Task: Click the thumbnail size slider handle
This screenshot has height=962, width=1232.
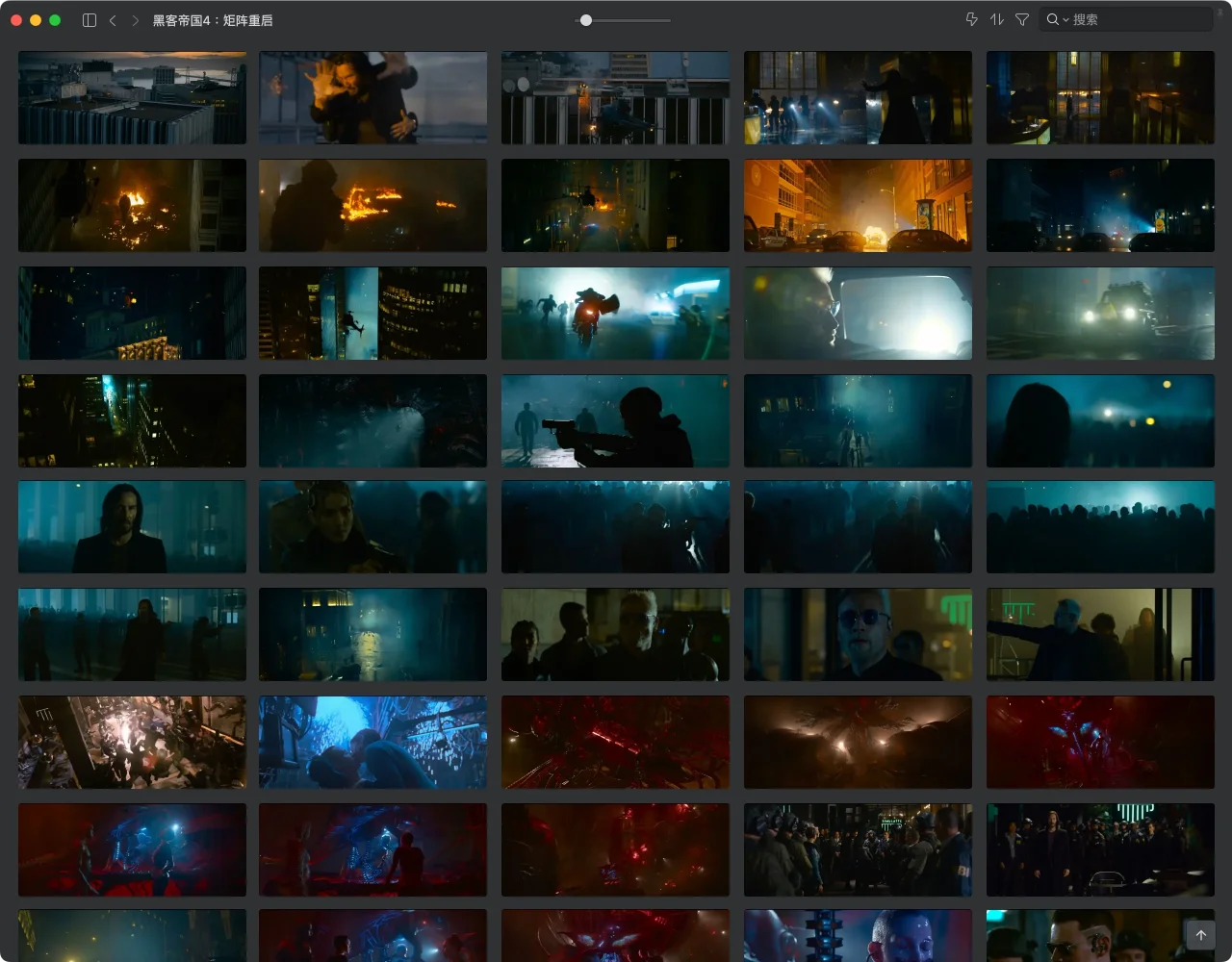Action: pos(585,19)
